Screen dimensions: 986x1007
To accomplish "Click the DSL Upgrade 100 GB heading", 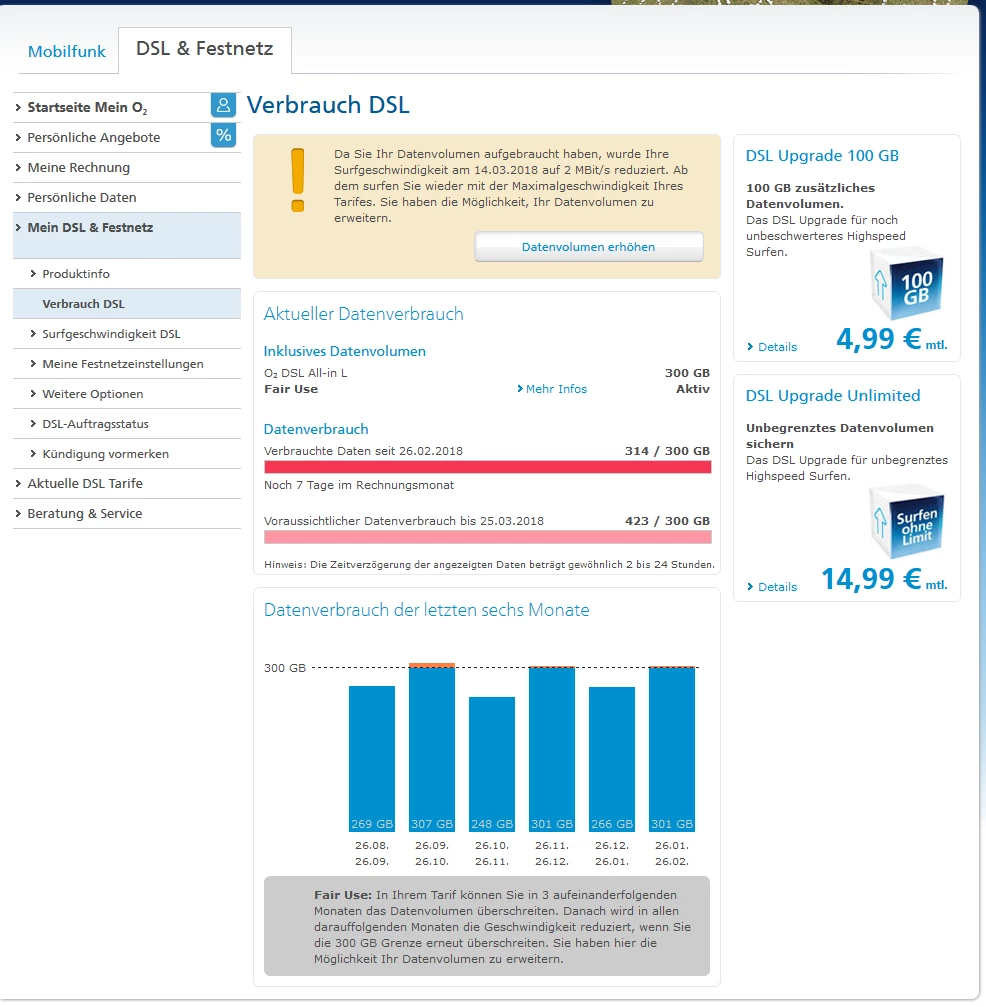I will coord(822,156).
